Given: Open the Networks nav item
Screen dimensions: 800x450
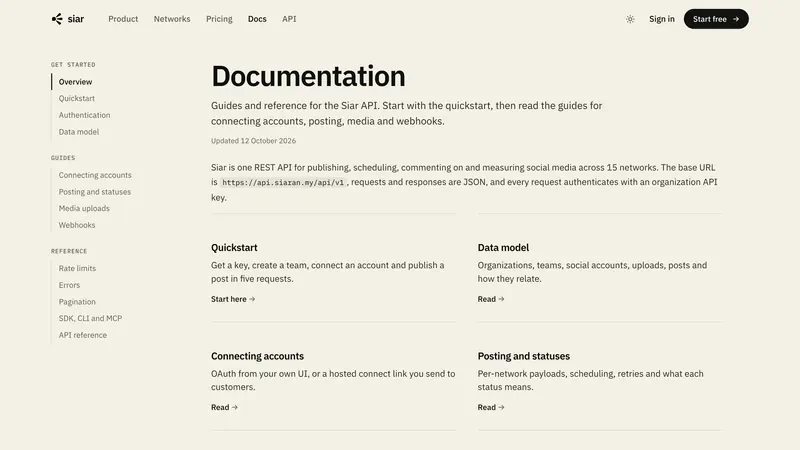Looking at the screenshot, I should pos(172,19).
